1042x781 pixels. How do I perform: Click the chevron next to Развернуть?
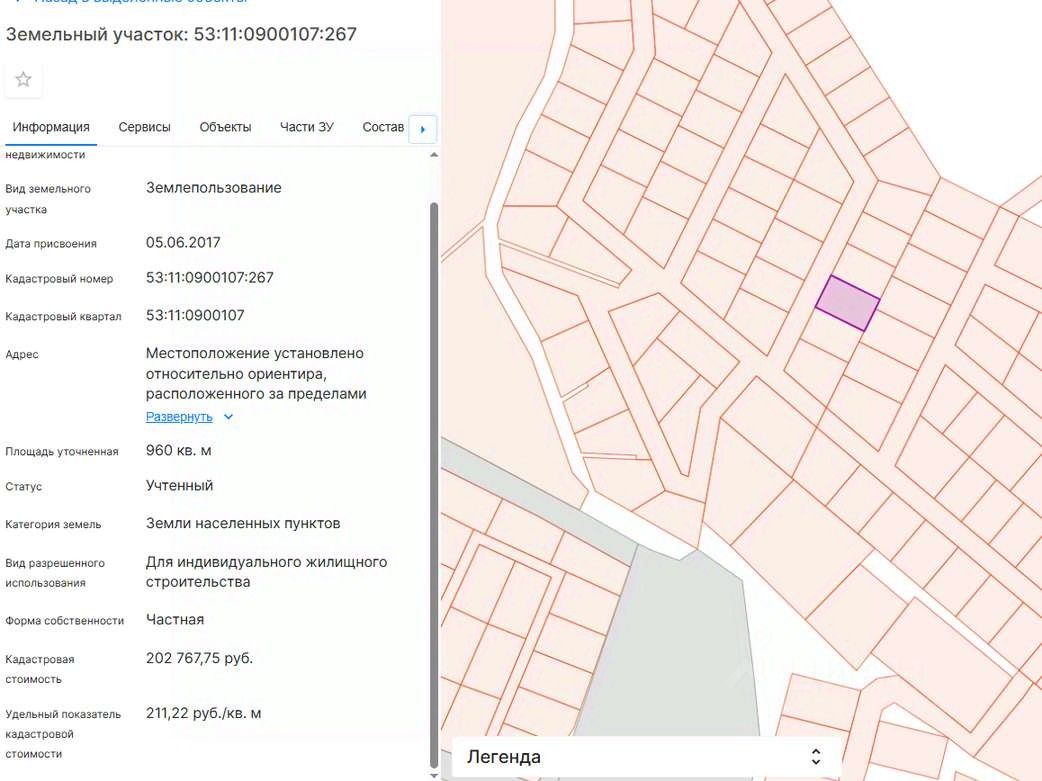pyautogui.click(x=228, y=417)
